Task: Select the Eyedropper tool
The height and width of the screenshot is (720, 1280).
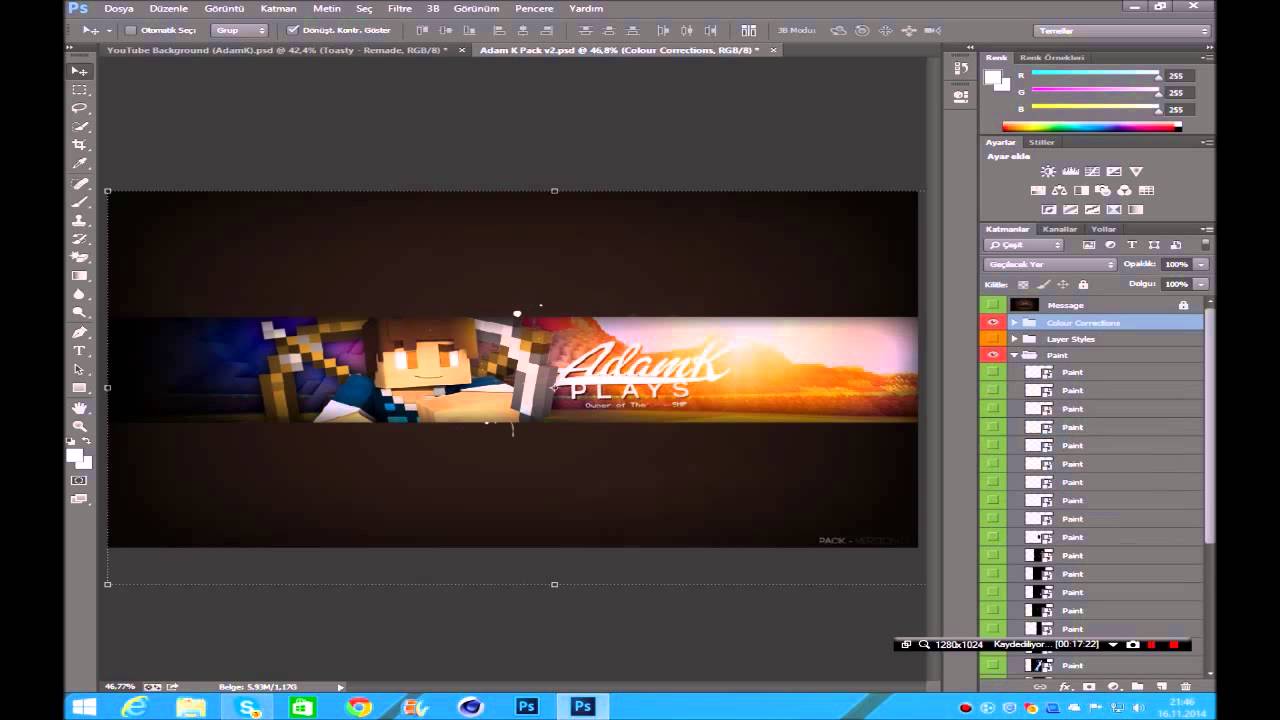Action: click(x=79, y=163)
